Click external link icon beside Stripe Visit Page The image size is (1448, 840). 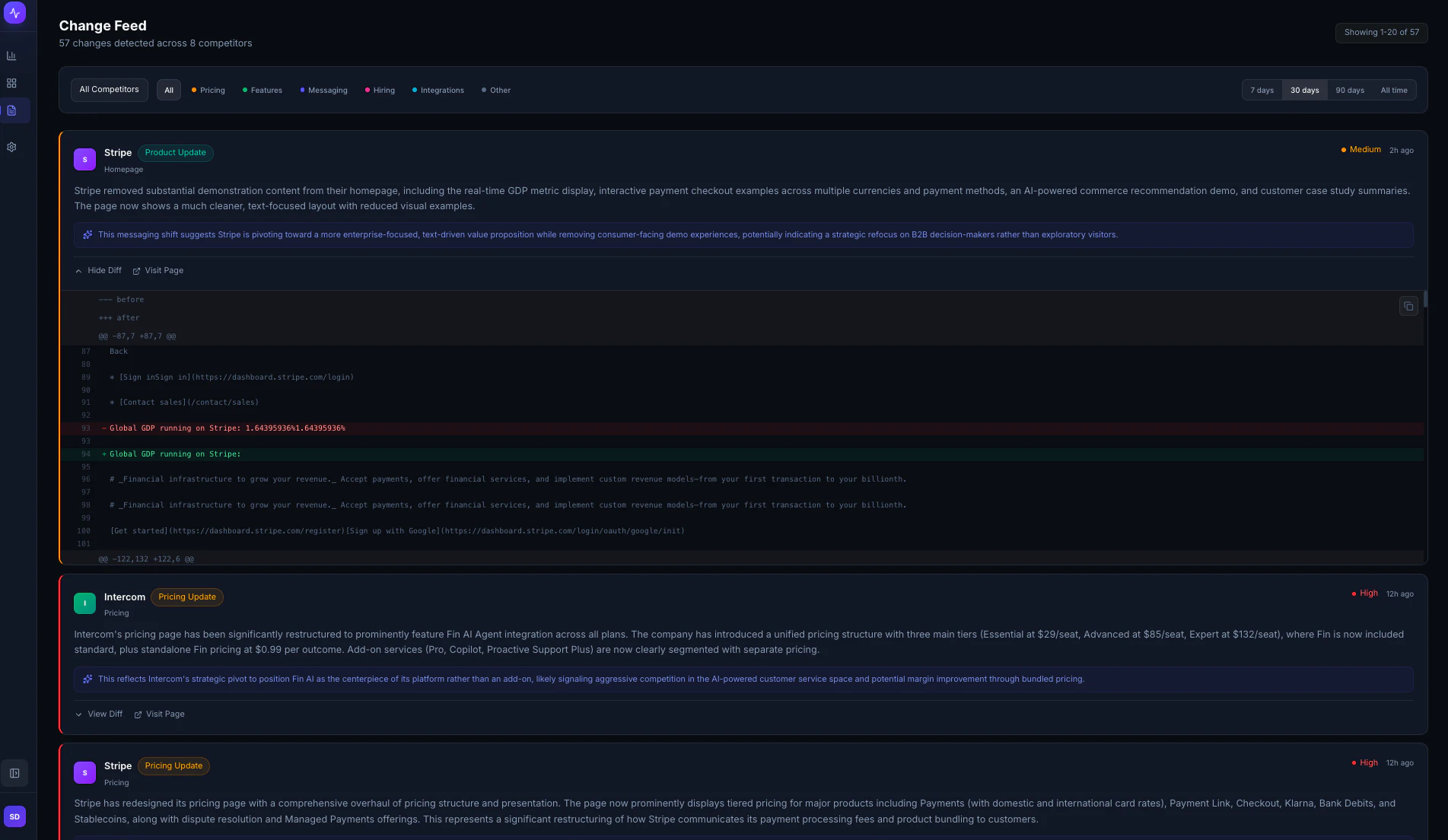136,271
